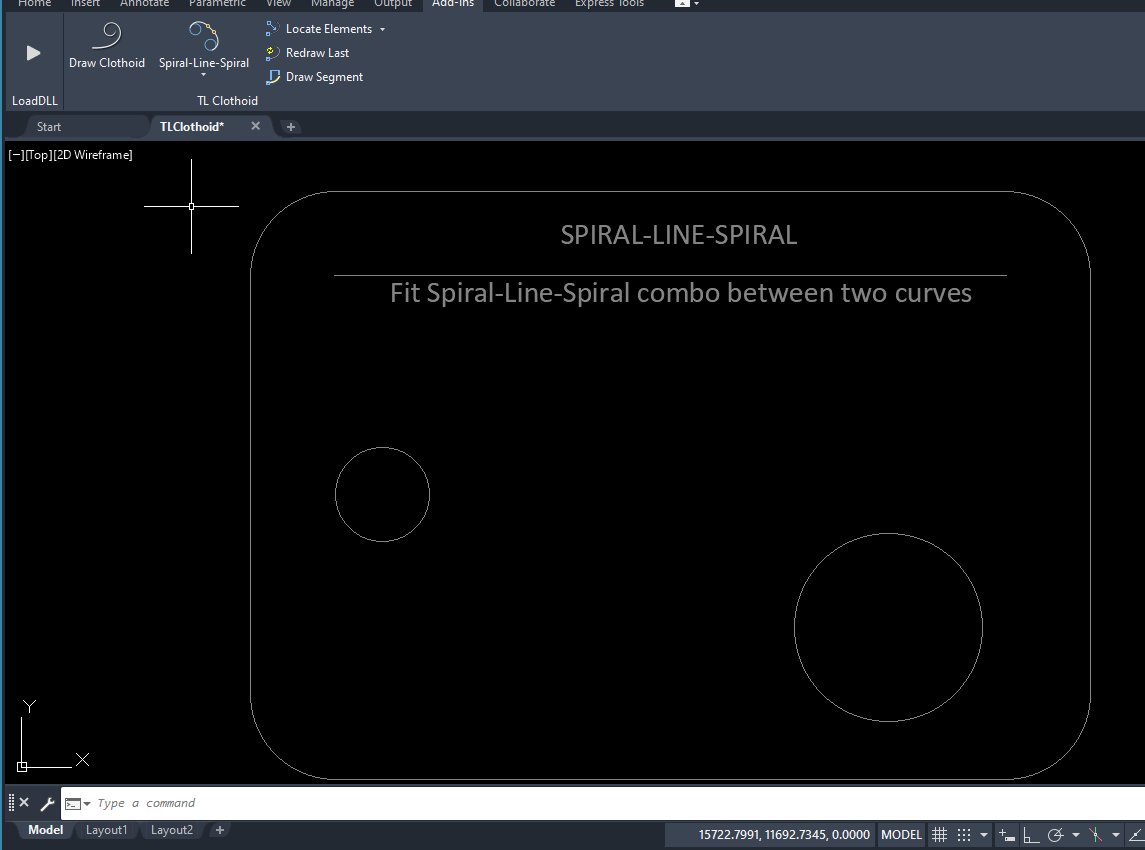Run the LoadDLL play button

(x=34, y=53)
